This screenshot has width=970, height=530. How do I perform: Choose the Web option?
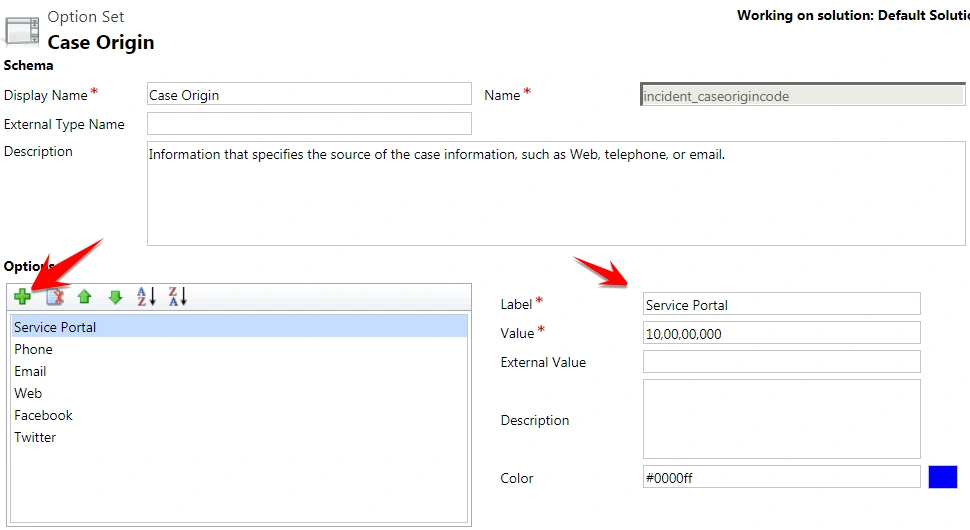239,393
